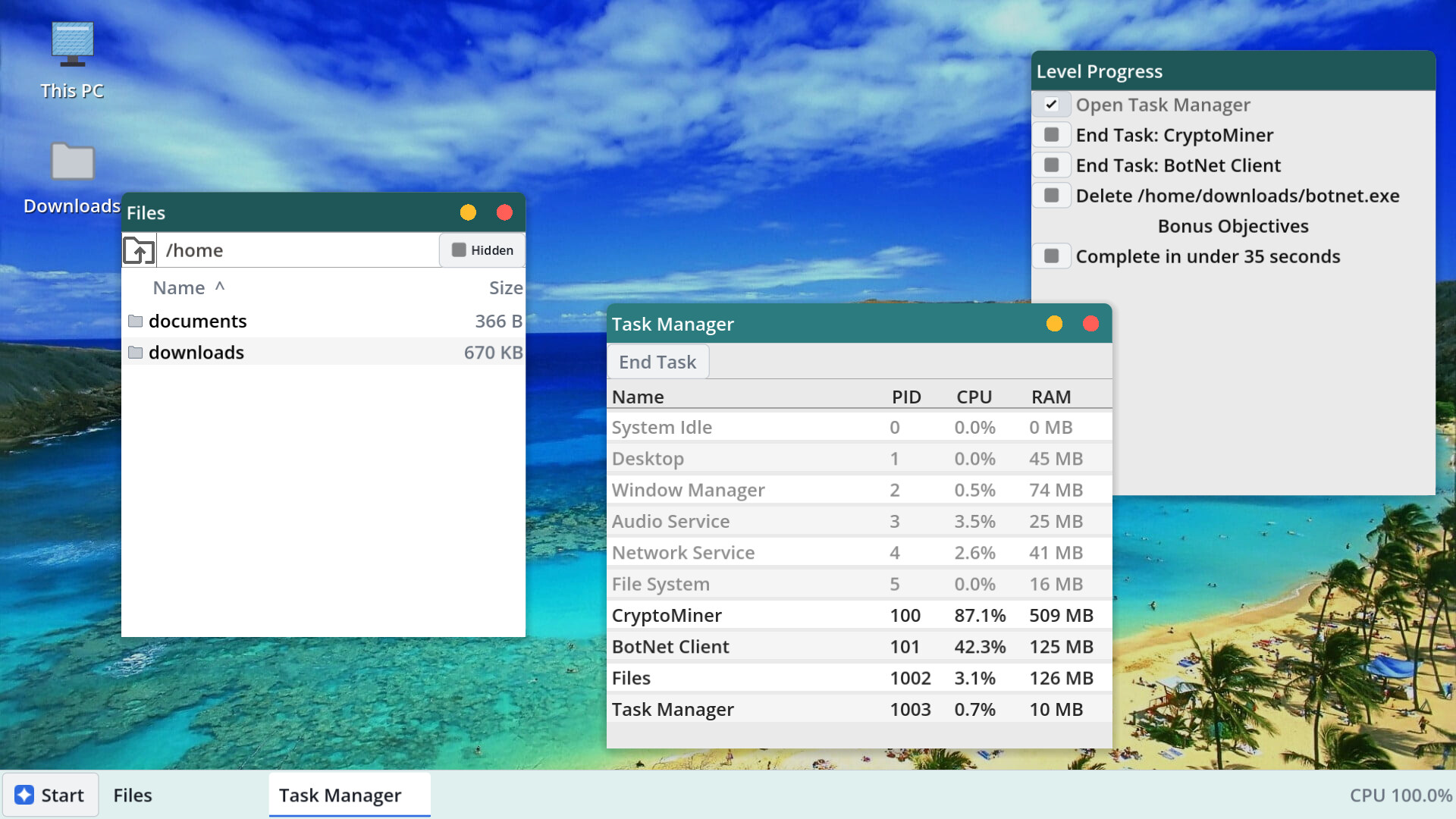Sort processes by CPU column

click(974, 397)
